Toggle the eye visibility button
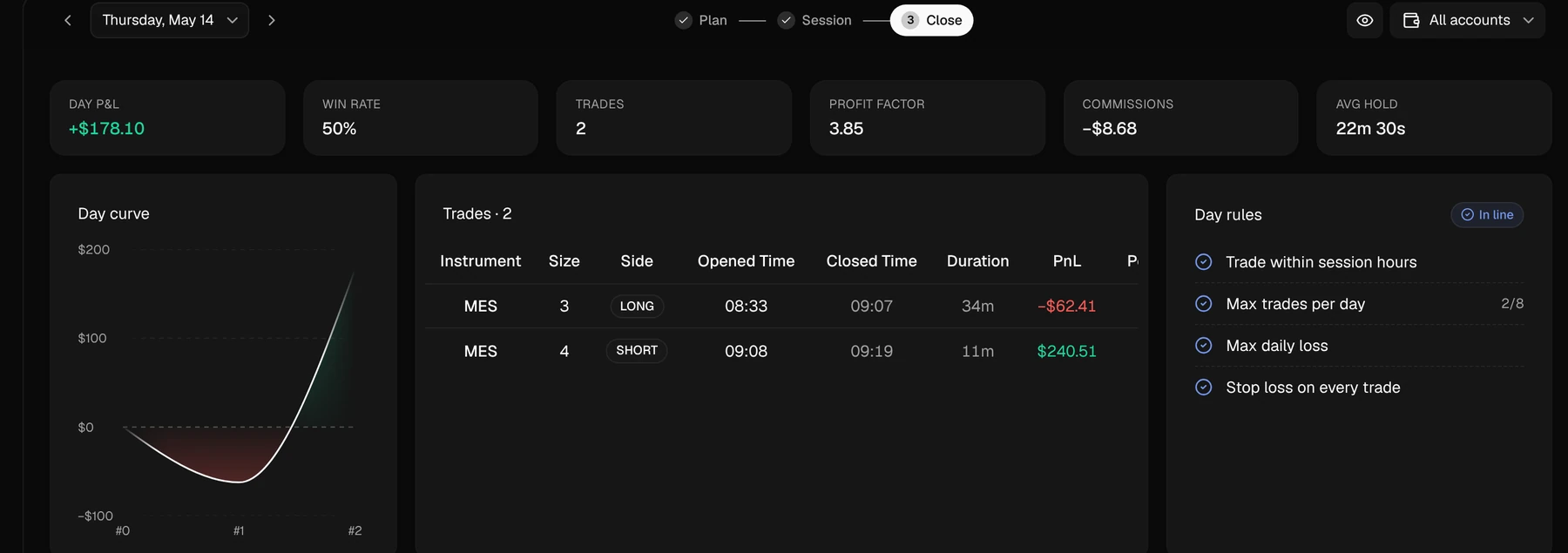Viewport: 1568px width, 553px height. tap(1365, 20)
